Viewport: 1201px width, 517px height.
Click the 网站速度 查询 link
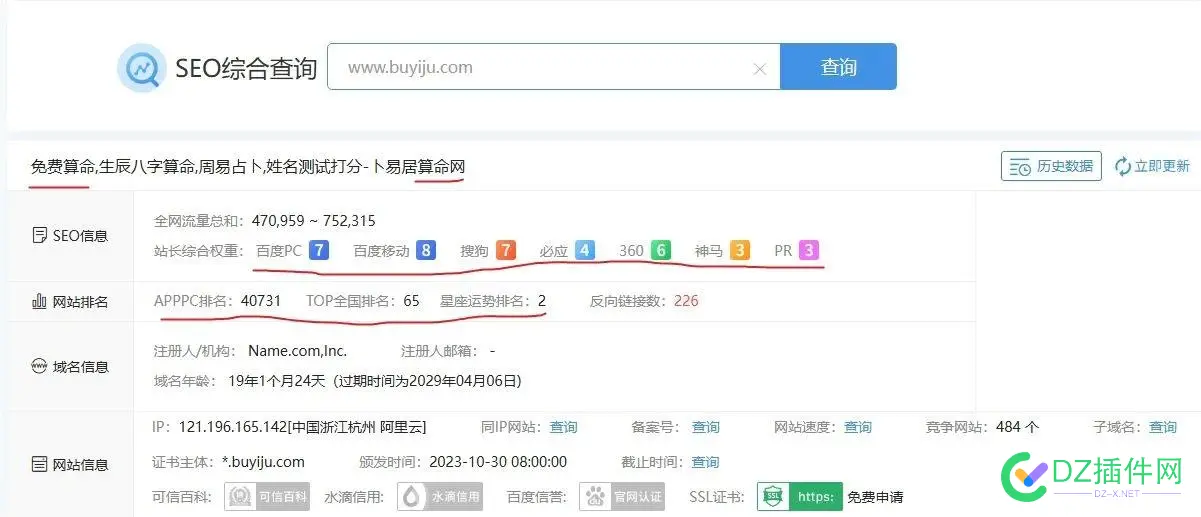(x=858, y=427)
